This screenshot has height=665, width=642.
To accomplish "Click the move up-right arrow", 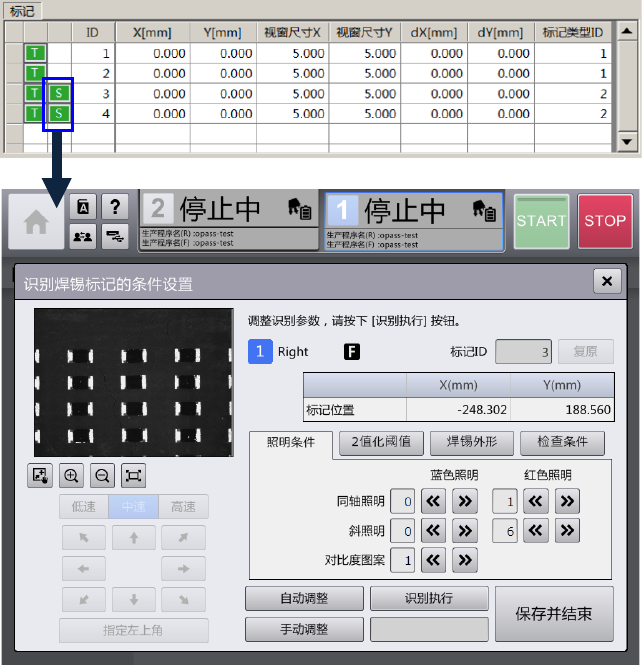I will pos(183,538).
